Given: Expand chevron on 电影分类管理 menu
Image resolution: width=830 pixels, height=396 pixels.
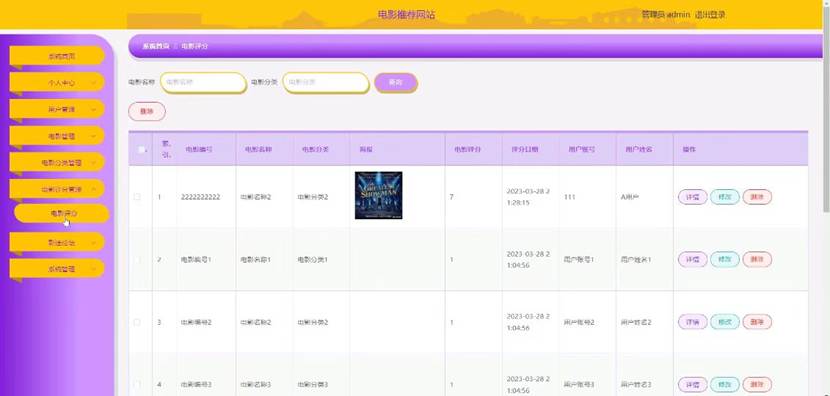Looking at the screenshot, I should 94,163.
